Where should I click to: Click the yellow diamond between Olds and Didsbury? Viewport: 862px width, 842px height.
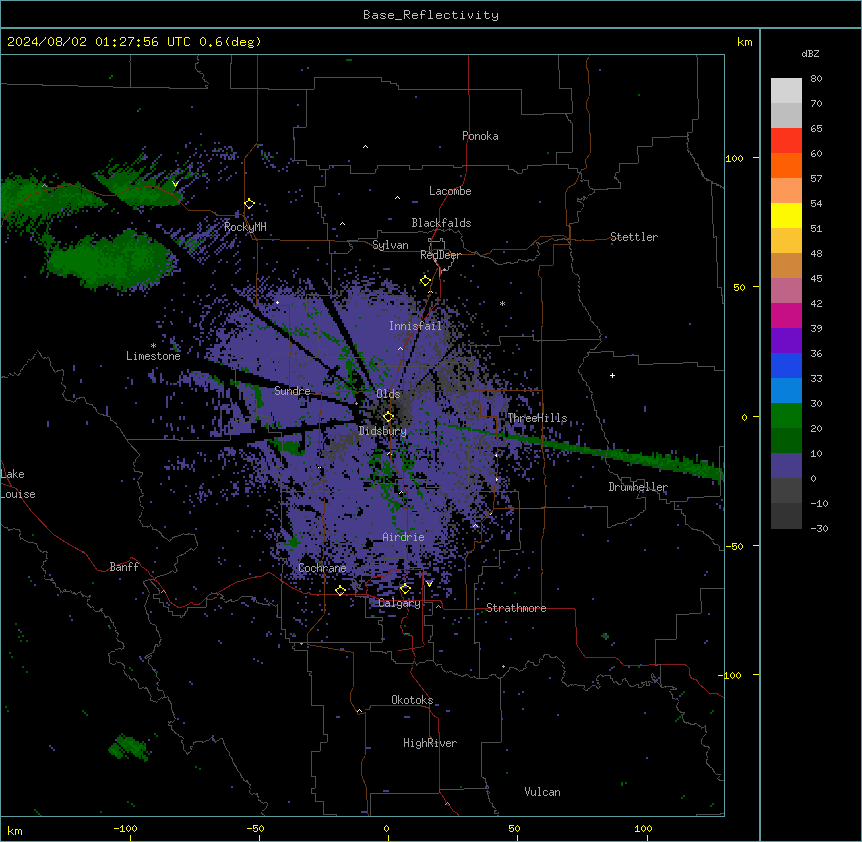[x=388, y=416]
